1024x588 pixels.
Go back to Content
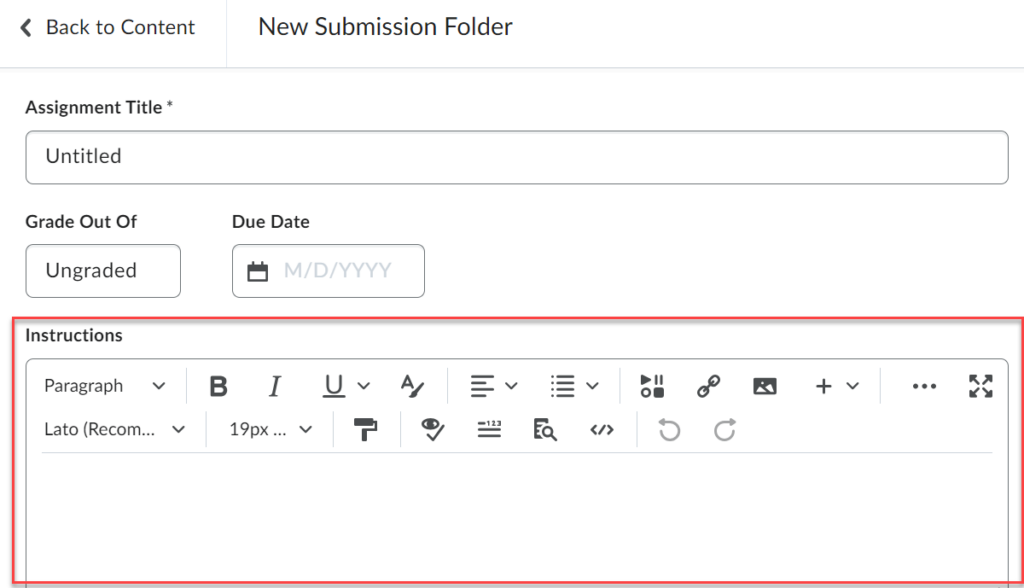click(105, 27)
